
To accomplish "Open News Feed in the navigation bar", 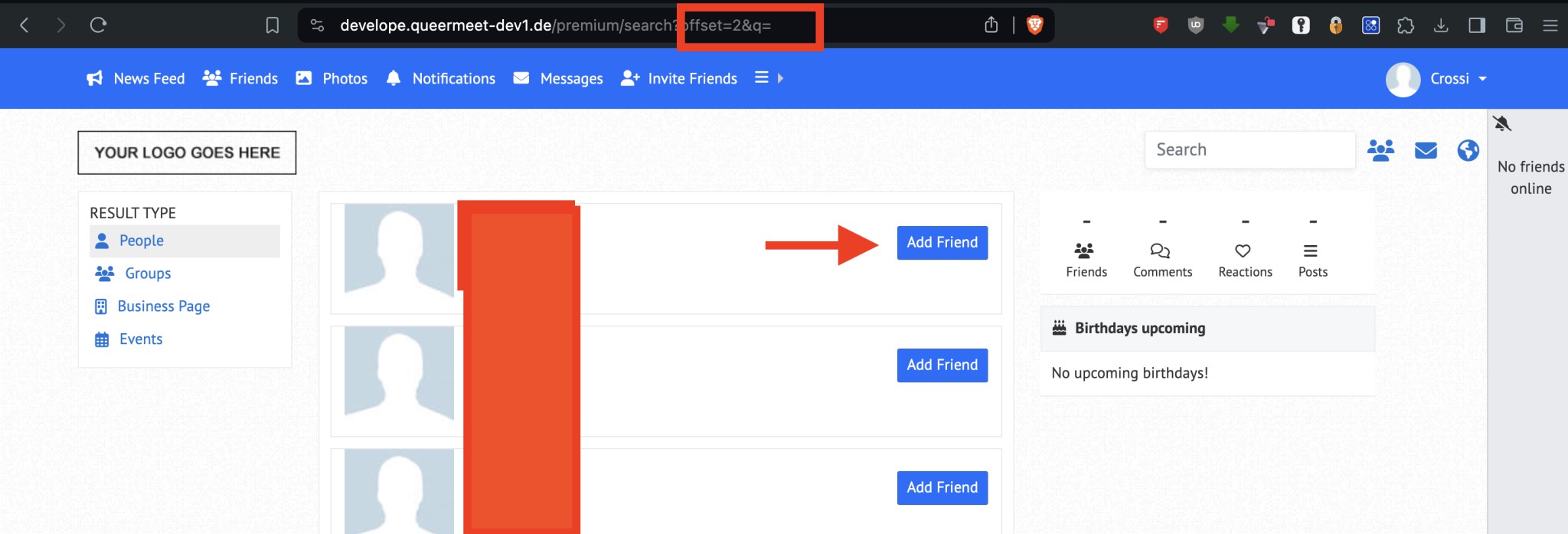I will [136, 79].
